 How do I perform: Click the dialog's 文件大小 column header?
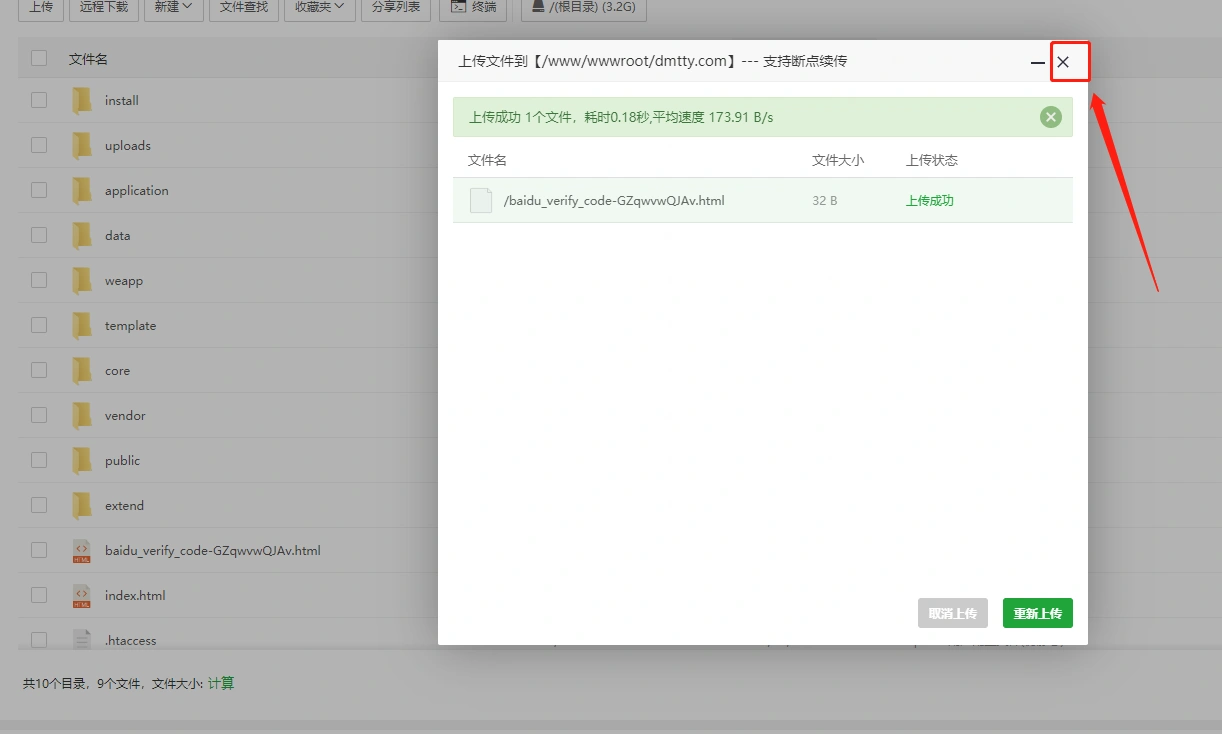[838, 160]
